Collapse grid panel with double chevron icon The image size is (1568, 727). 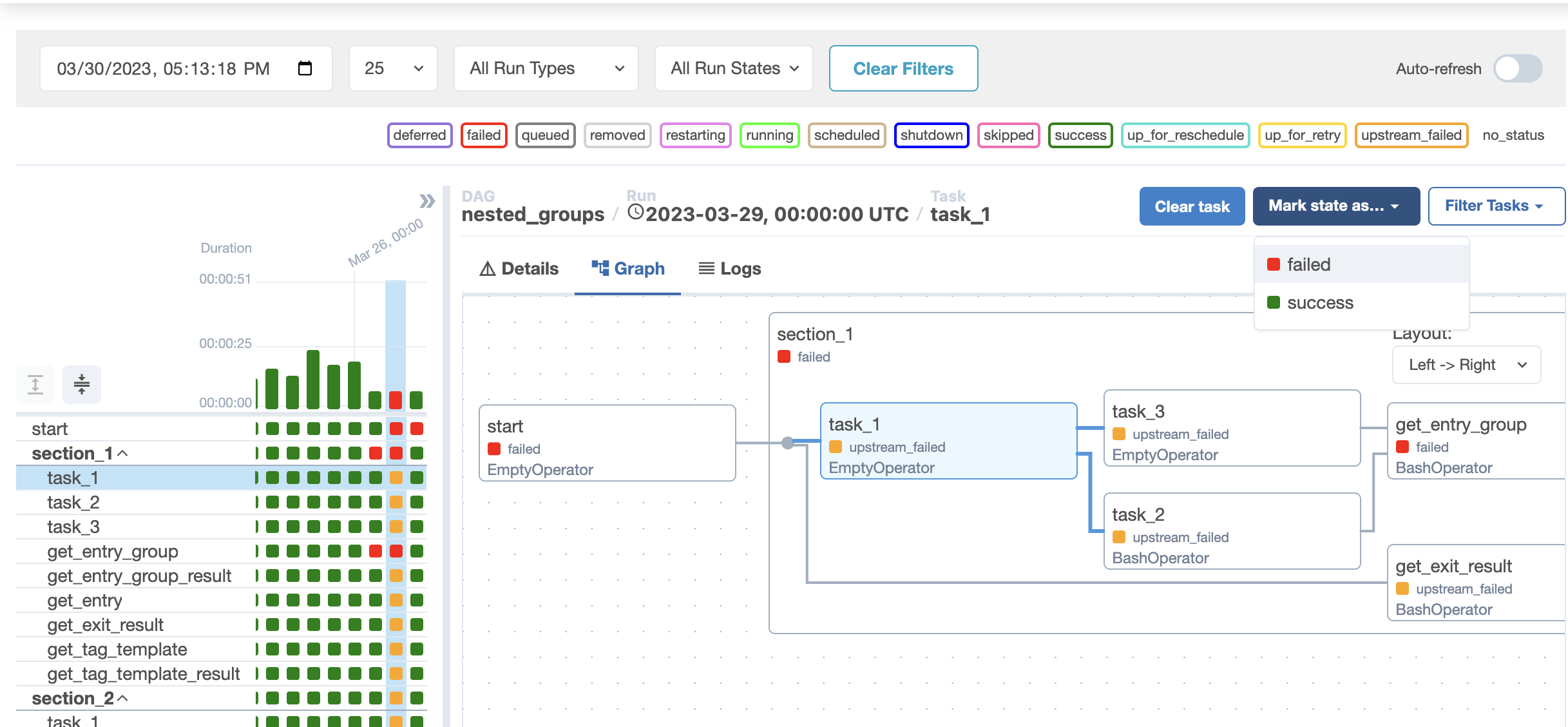point(426,201)
